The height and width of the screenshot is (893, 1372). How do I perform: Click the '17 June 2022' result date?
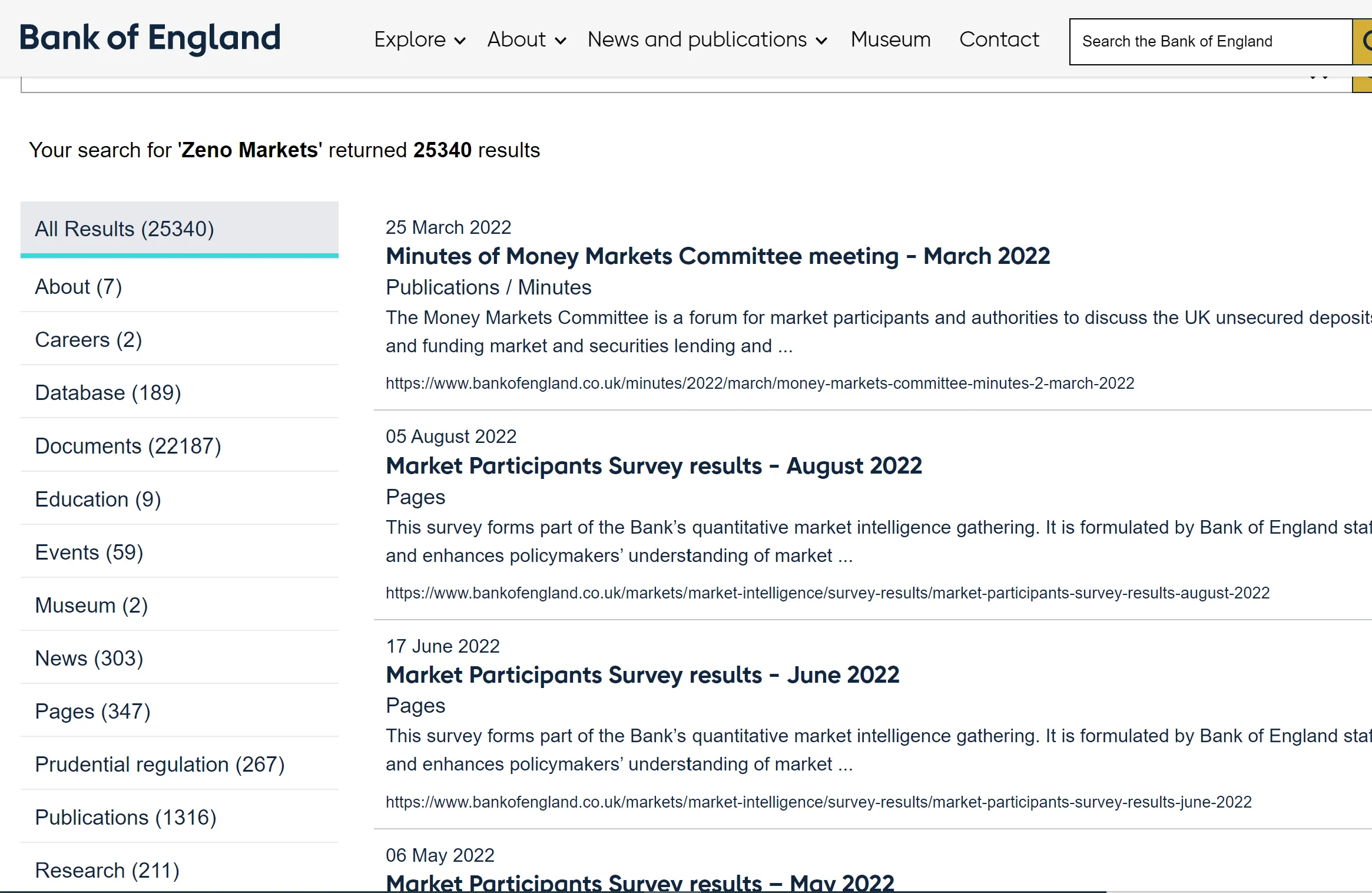point(443,646)
